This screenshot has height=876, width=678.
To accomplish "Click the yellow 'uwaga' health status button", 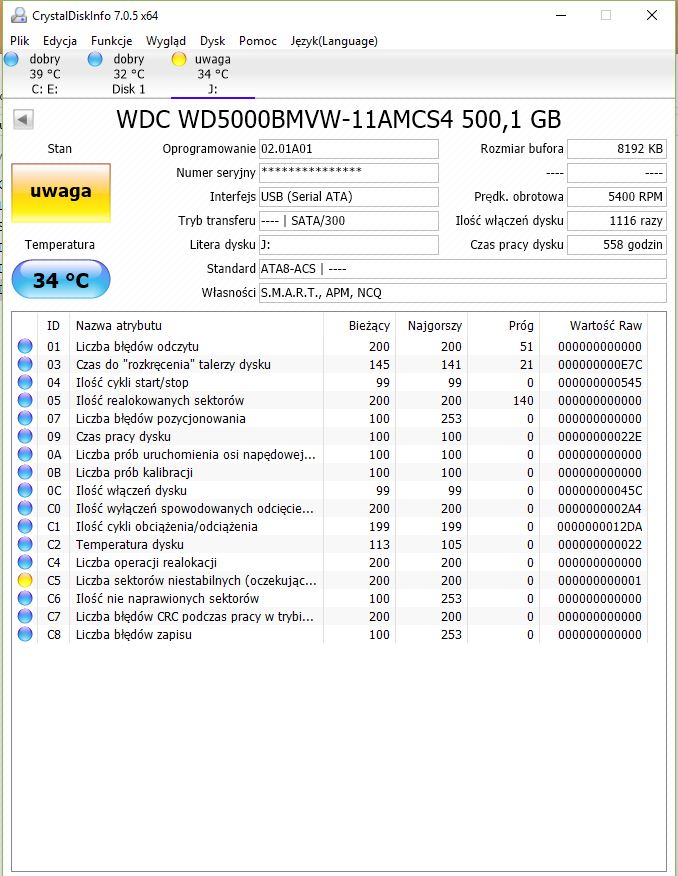I will click(61, 193).
